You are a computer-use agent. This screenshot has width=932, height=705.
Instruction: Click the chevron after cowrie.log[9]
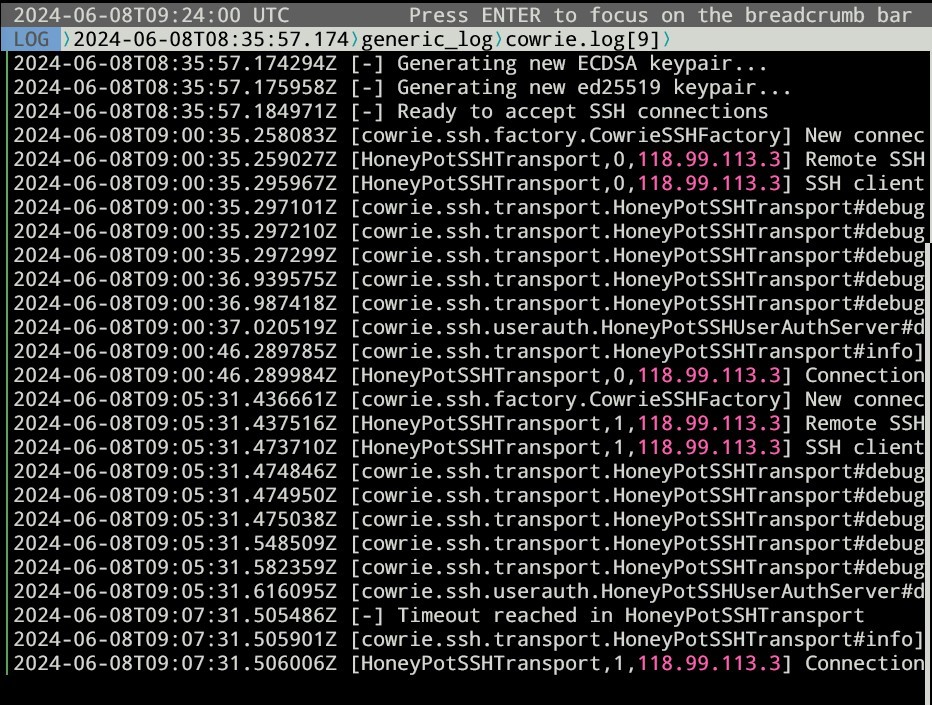(667, 39)
